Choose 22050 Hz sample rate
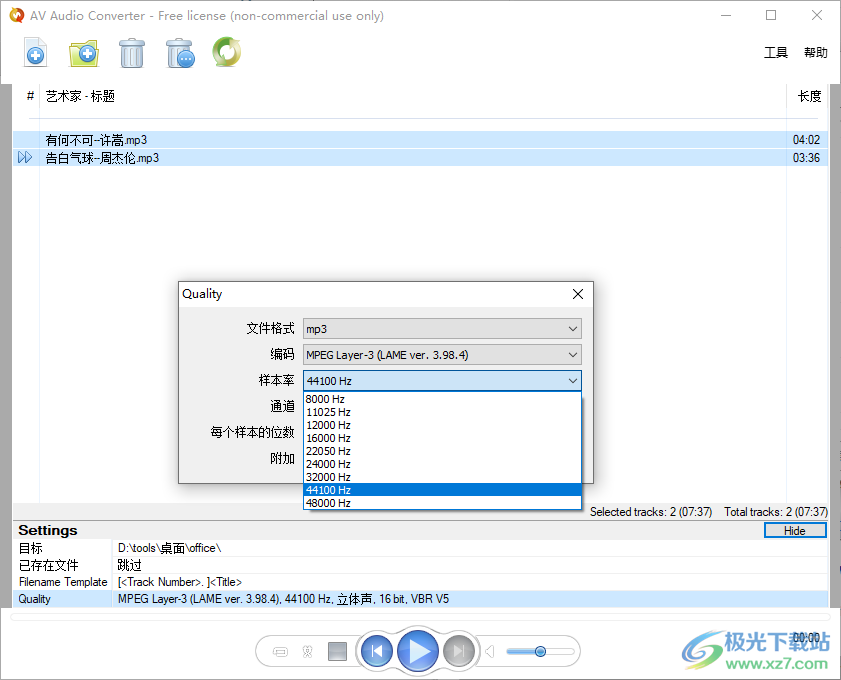The height and width of the screenshot is (680, 841). click(x=442, y=451)
